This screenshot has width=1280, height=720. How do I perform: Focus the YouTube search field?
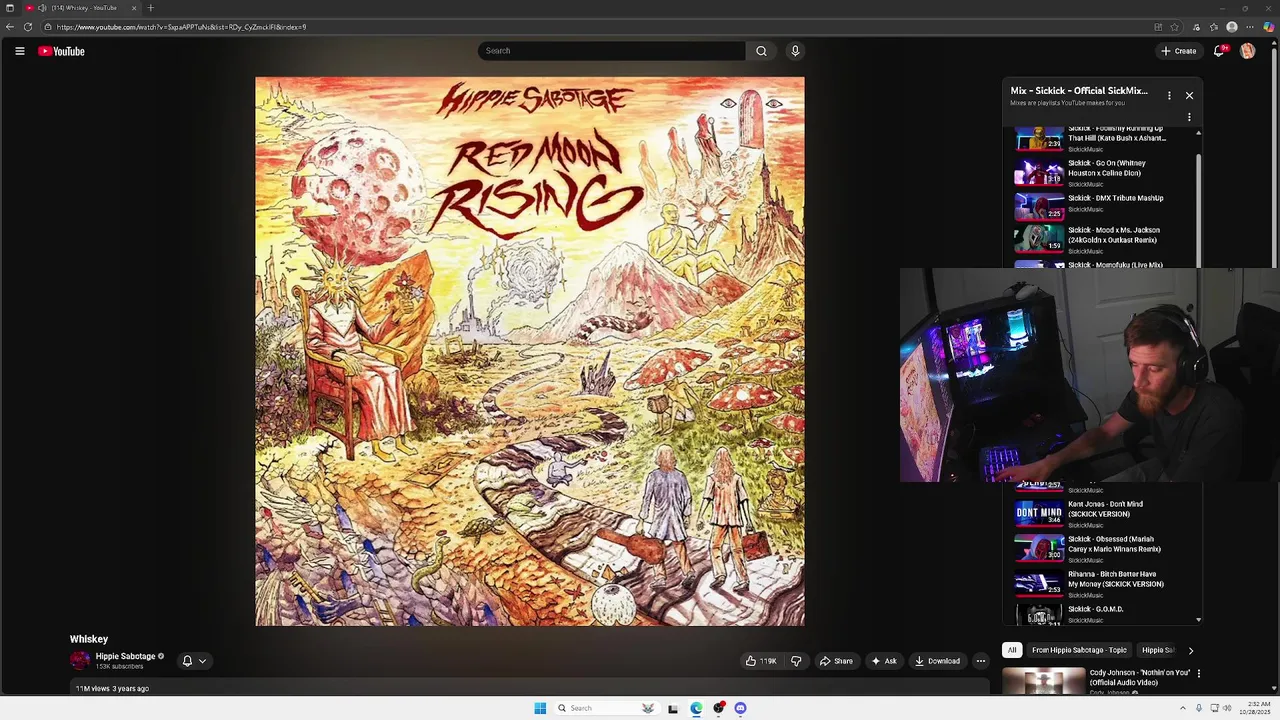point(611,51)
